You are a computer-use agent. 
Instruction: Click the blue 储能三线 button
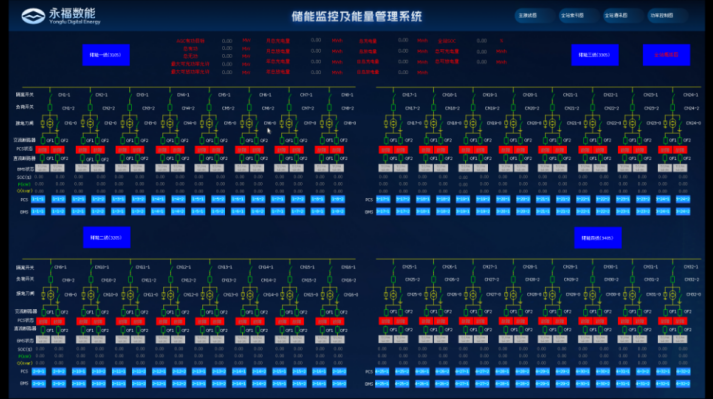pyautogui.click(x=595, y=55)
